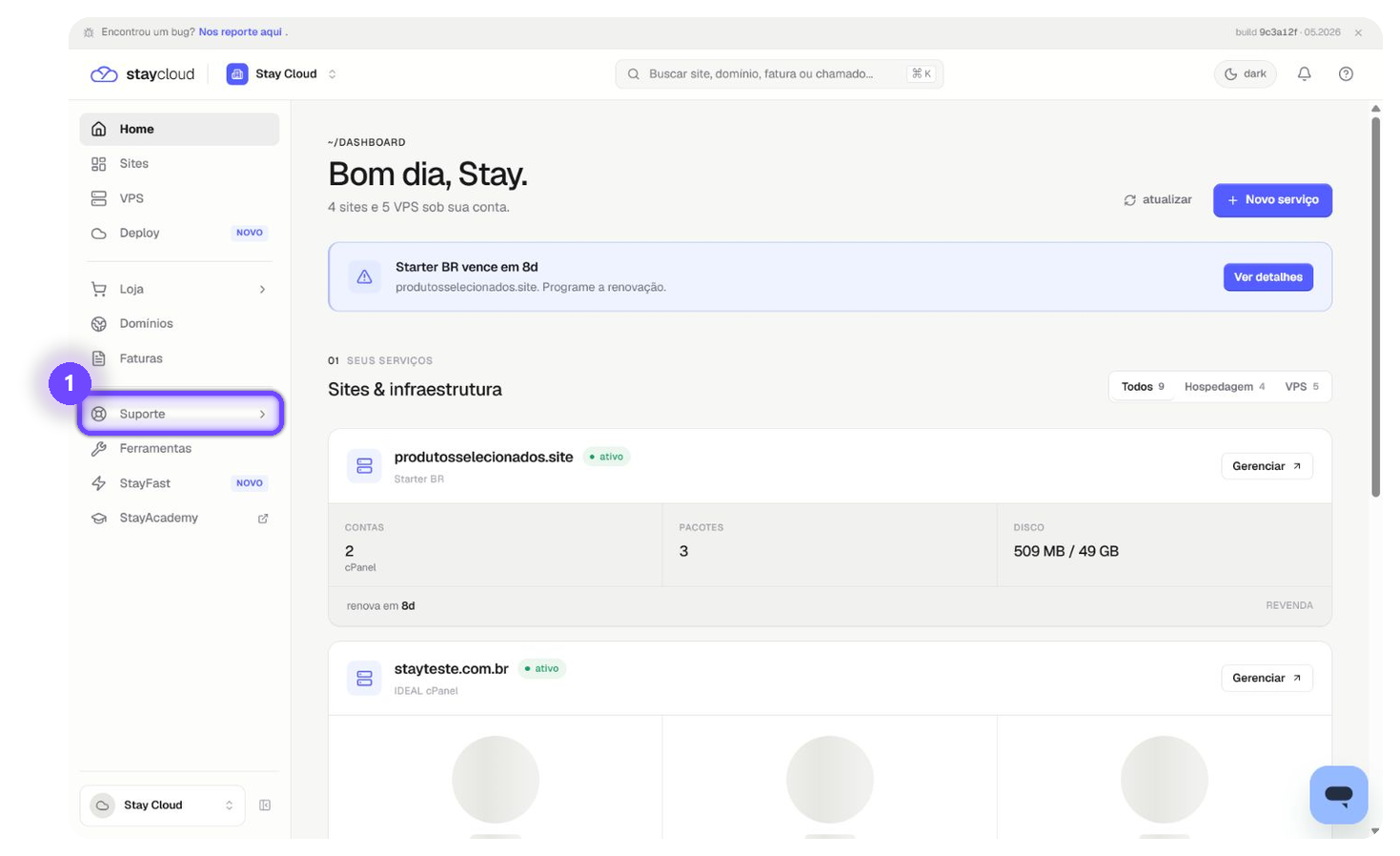Go to the VPS section

179,198
